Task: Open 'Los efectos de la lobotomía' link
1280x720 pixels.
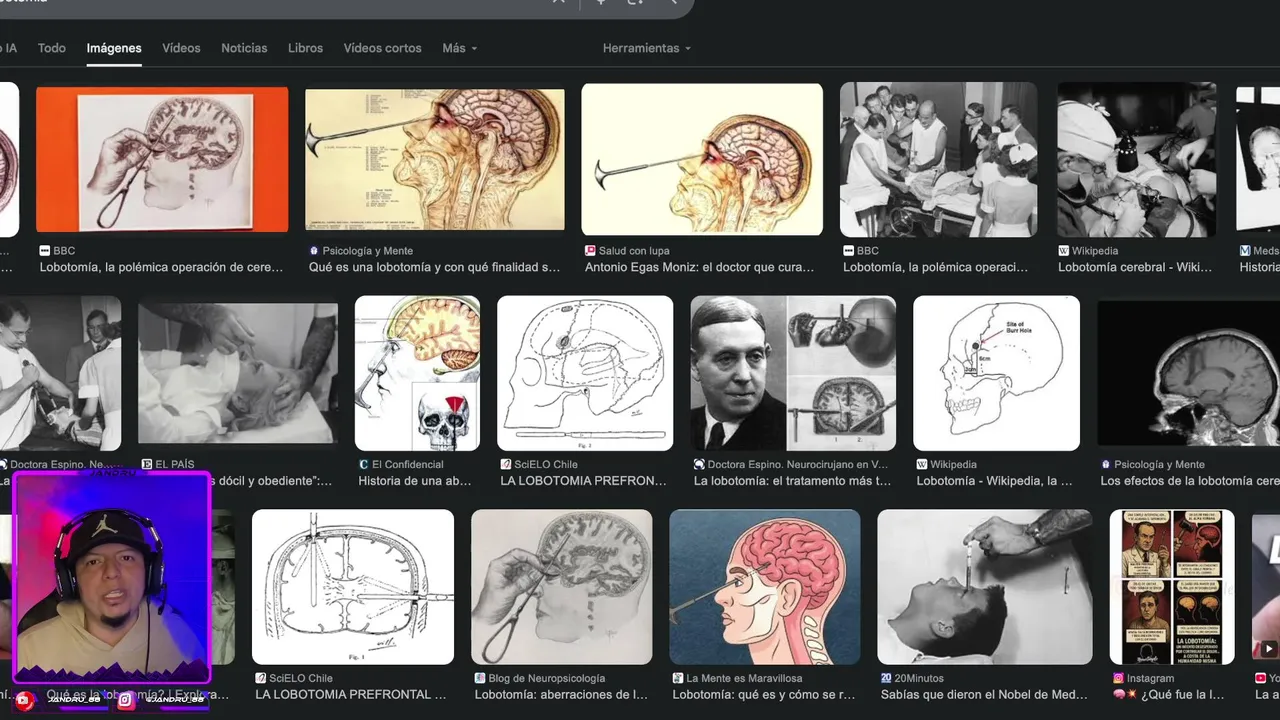Action: tap(1190, 481)
